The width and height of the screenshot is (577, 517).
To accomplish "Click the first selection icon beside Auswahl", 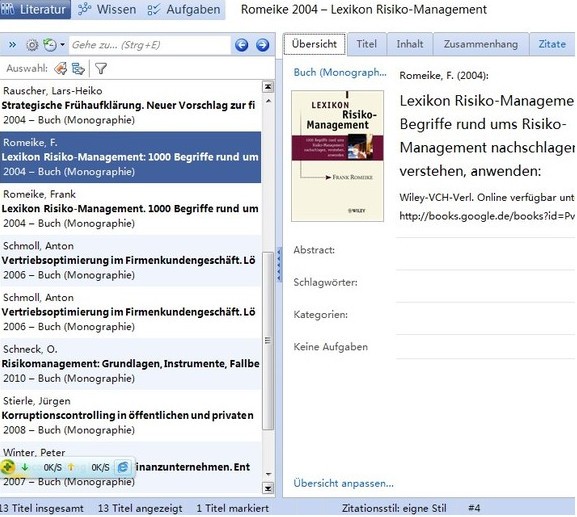I will [x=61, y=68].
